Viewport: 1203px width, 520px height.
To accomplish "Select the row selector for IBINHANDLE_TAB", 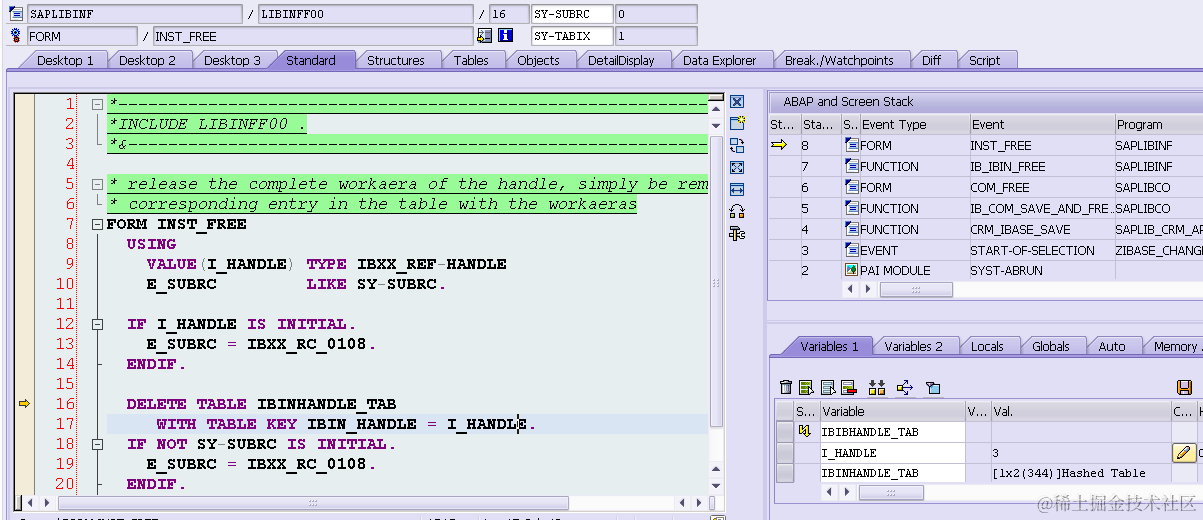I will coord(785,473).
